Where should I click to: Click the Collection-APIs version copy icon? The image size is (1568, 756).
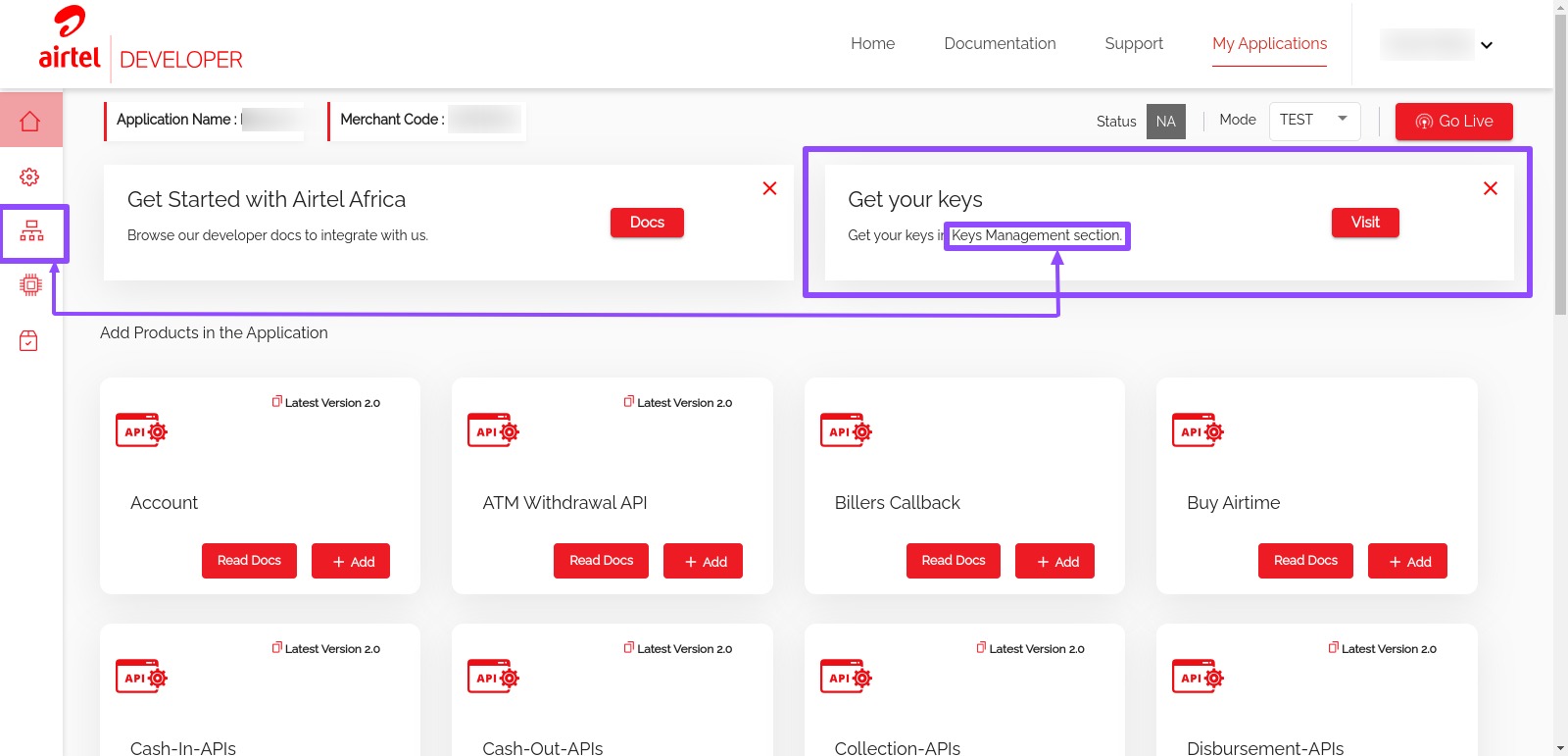(981, 647)
